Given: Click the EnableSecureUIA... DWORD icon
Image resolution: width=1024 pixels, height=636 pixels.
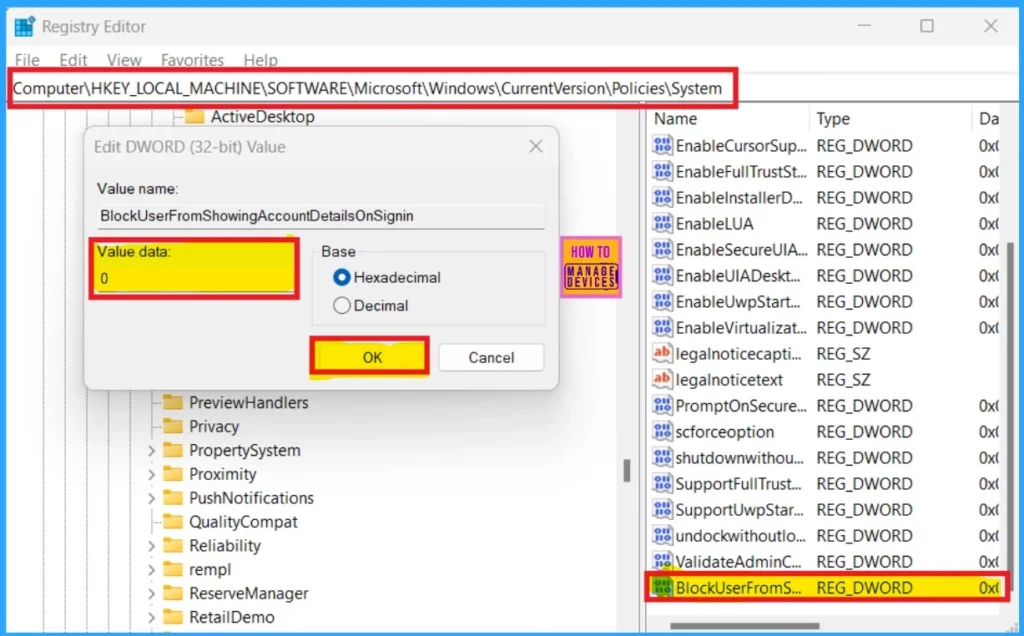Looking at the screenshot, I should [662, 249].
